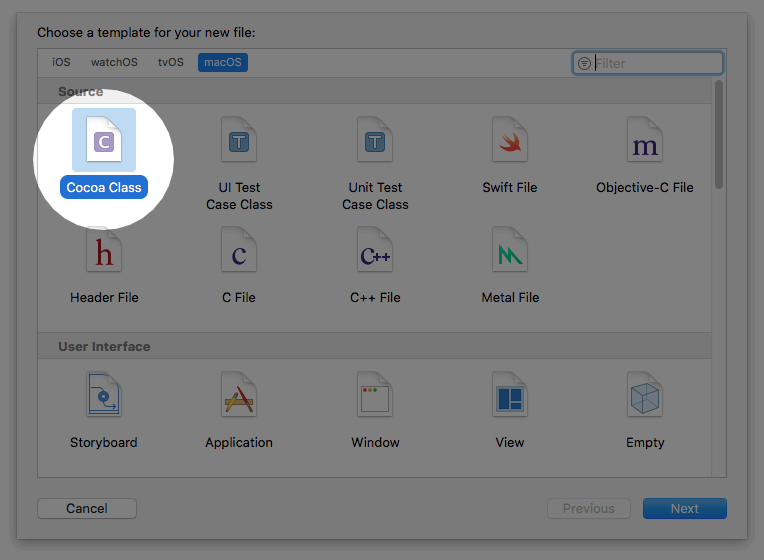Image resolution: width=764 pixels, height=560 pixels.
Task: Select the Cocoa Class template icon
Action: point(104,141)
